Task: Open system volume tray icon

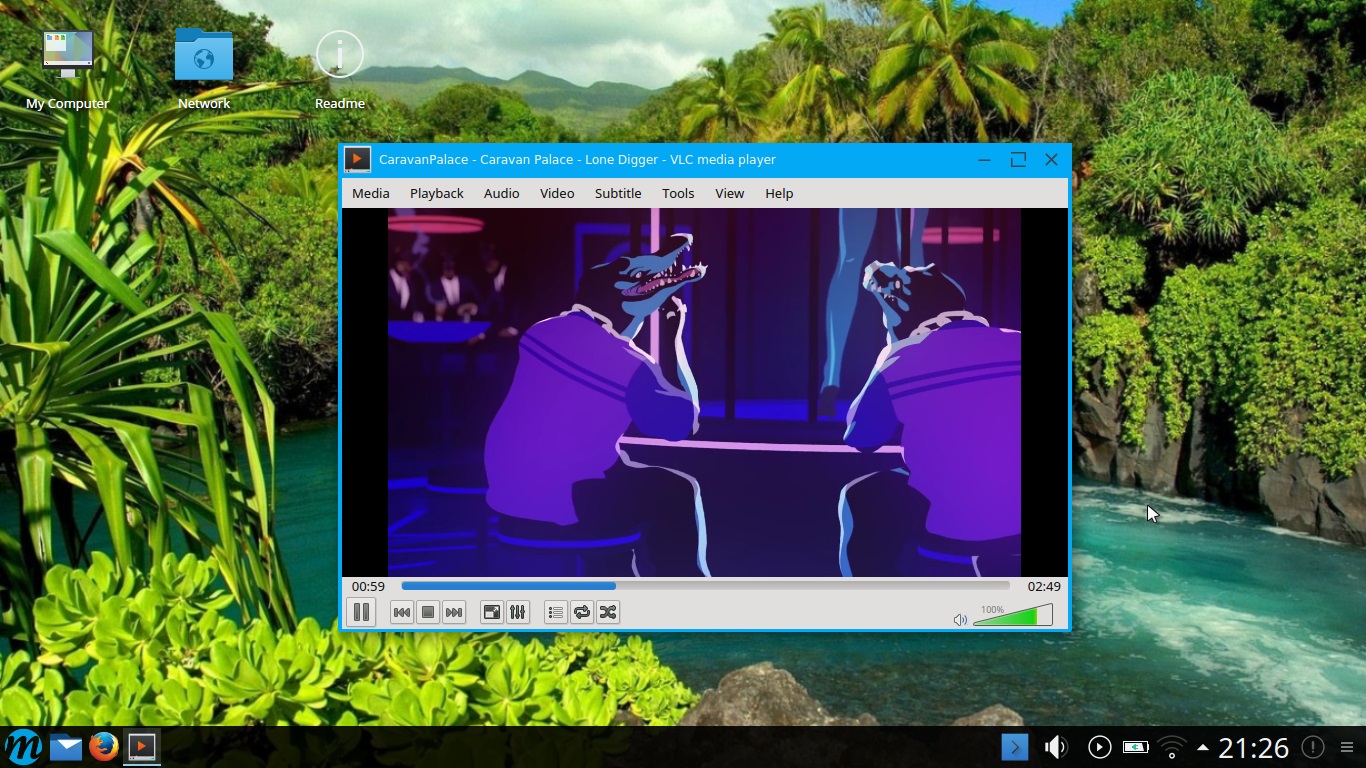Action: coord(1056,747)
